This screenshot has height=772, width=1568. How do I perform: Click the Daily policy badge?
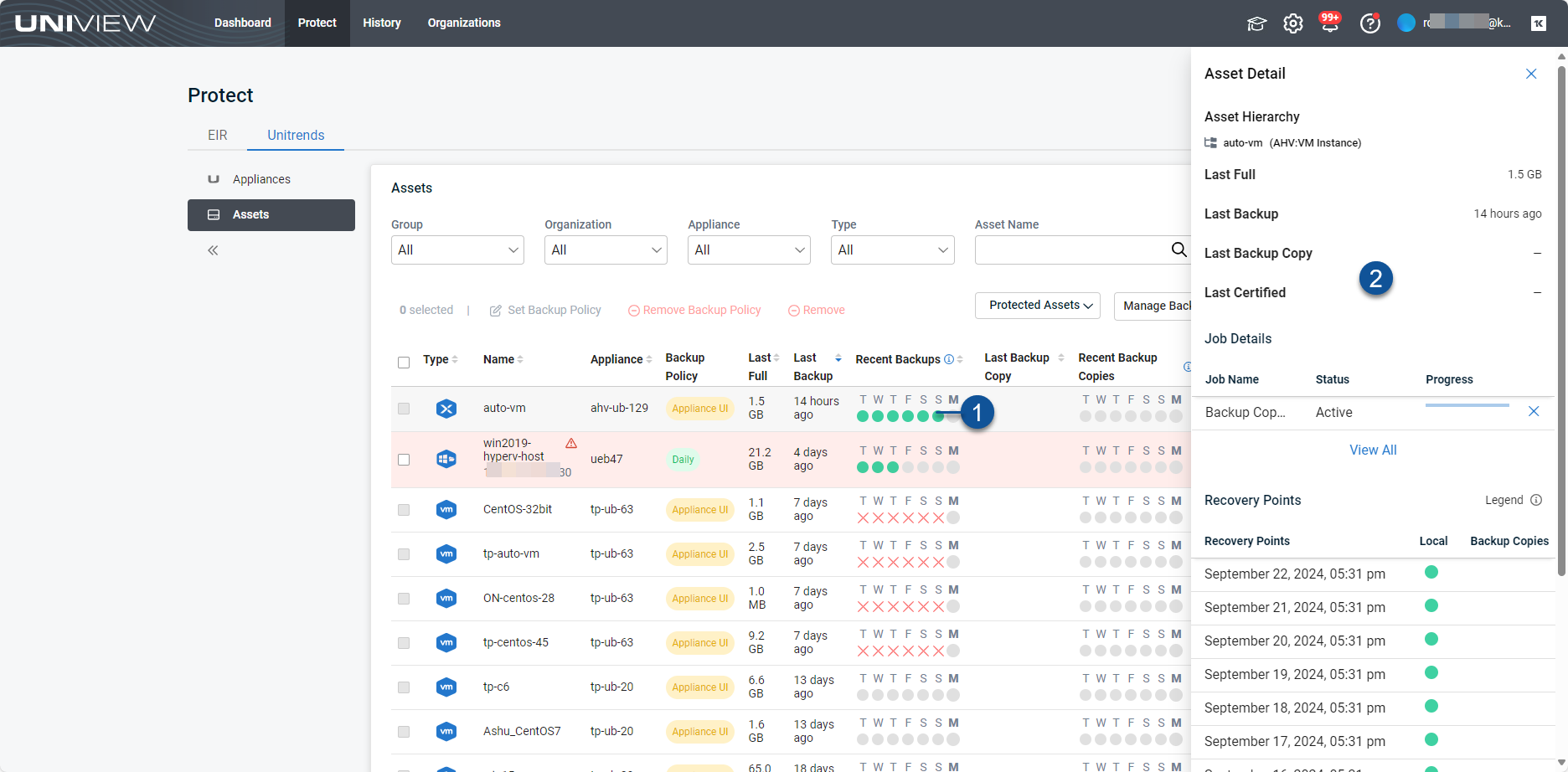tap(683, 460)
